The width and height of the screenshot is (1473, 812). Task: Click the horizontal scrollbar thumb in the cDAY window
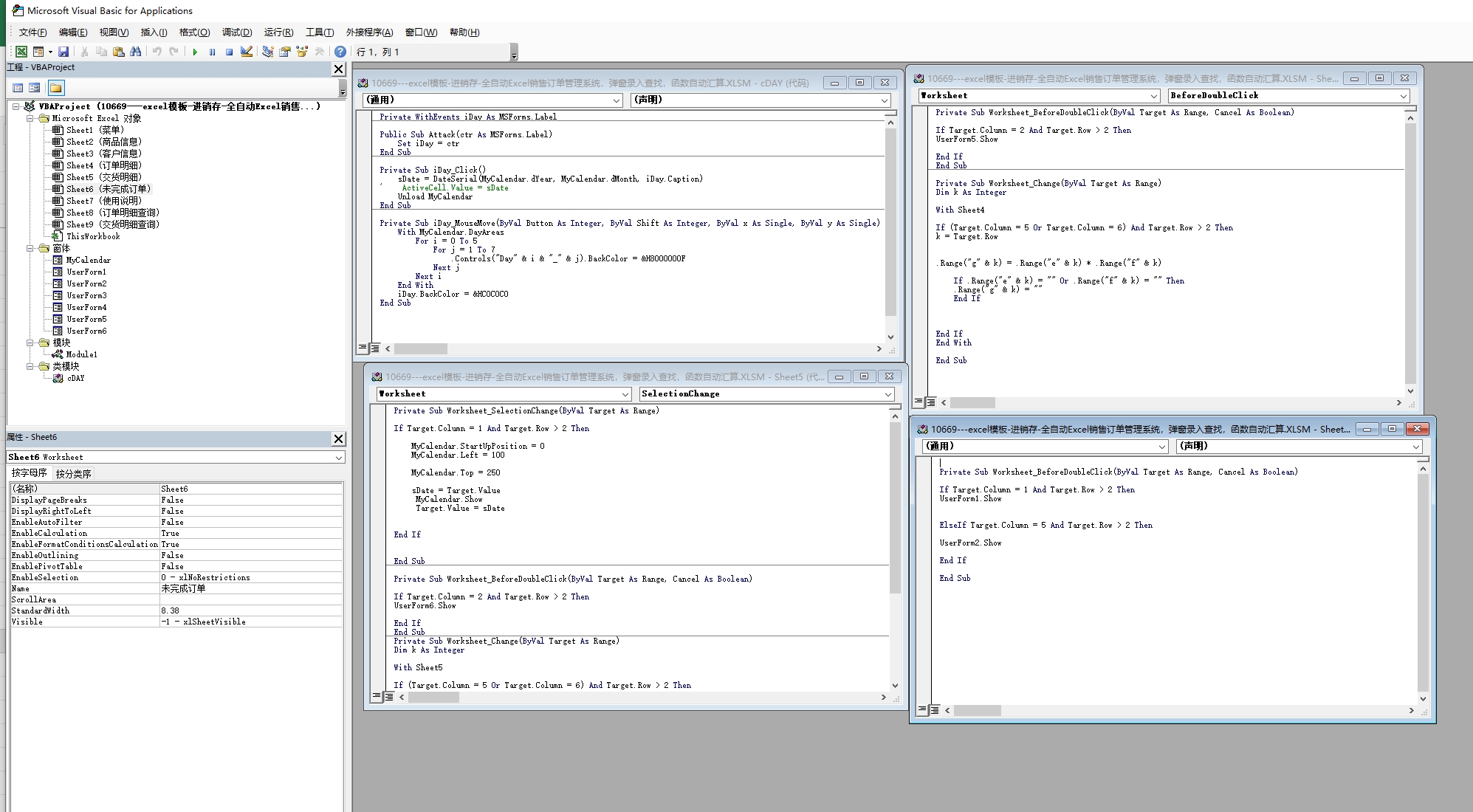pos(421,348)
